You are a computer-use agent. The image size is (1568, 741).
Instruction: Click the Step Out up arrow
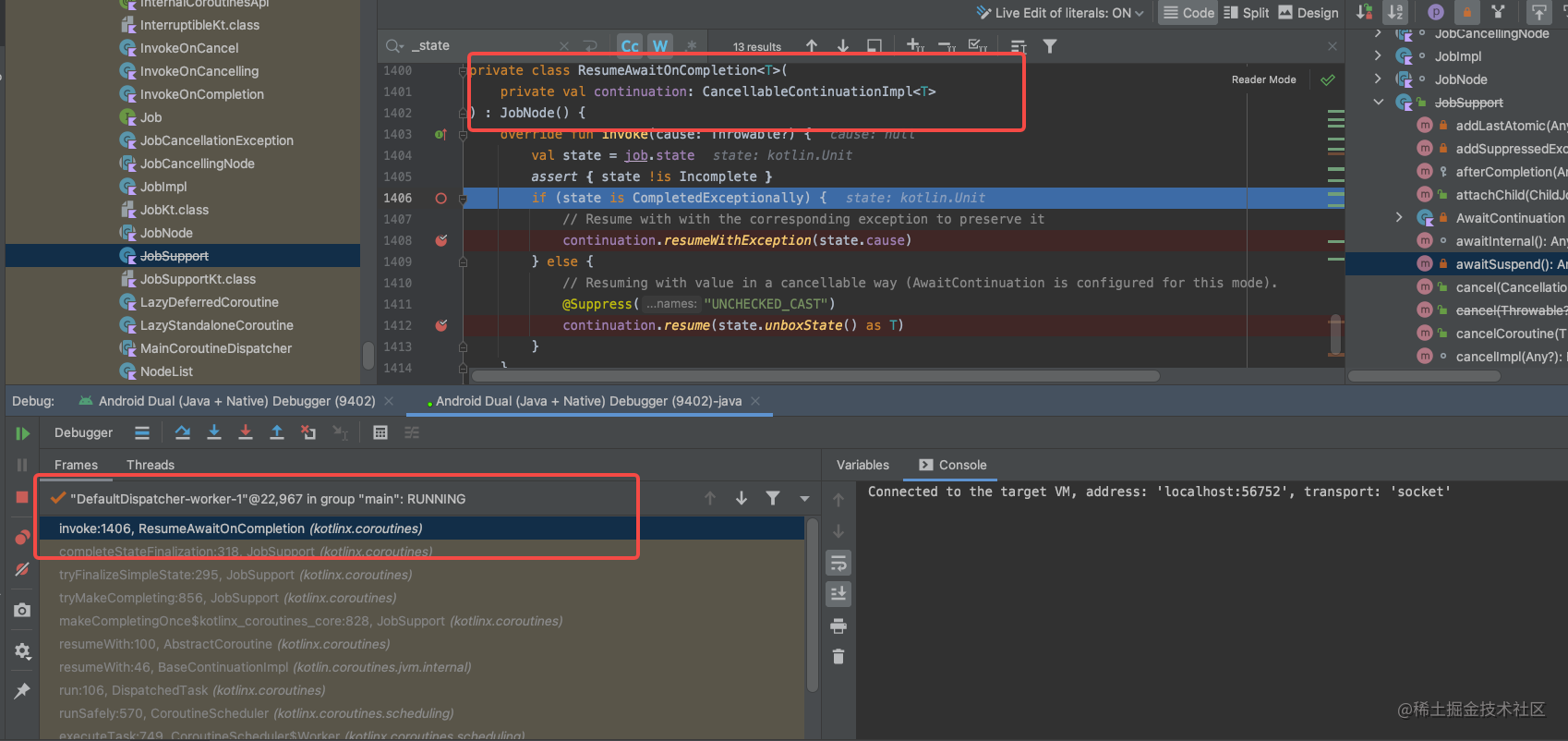277,432
